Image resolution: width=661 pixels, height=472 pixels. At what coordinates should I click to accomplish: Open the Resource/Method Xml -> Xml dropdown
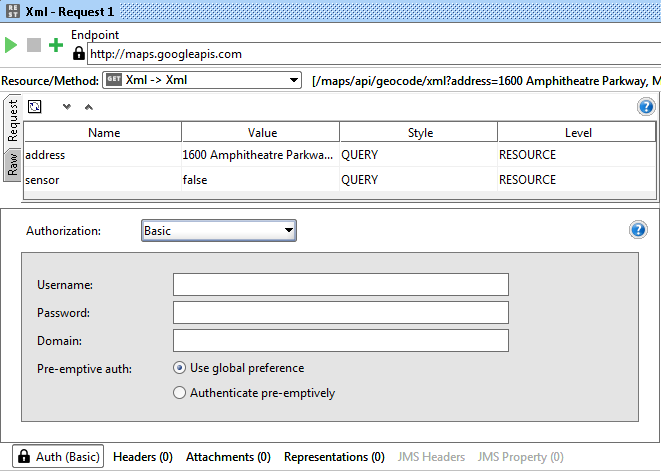[202, 80]
